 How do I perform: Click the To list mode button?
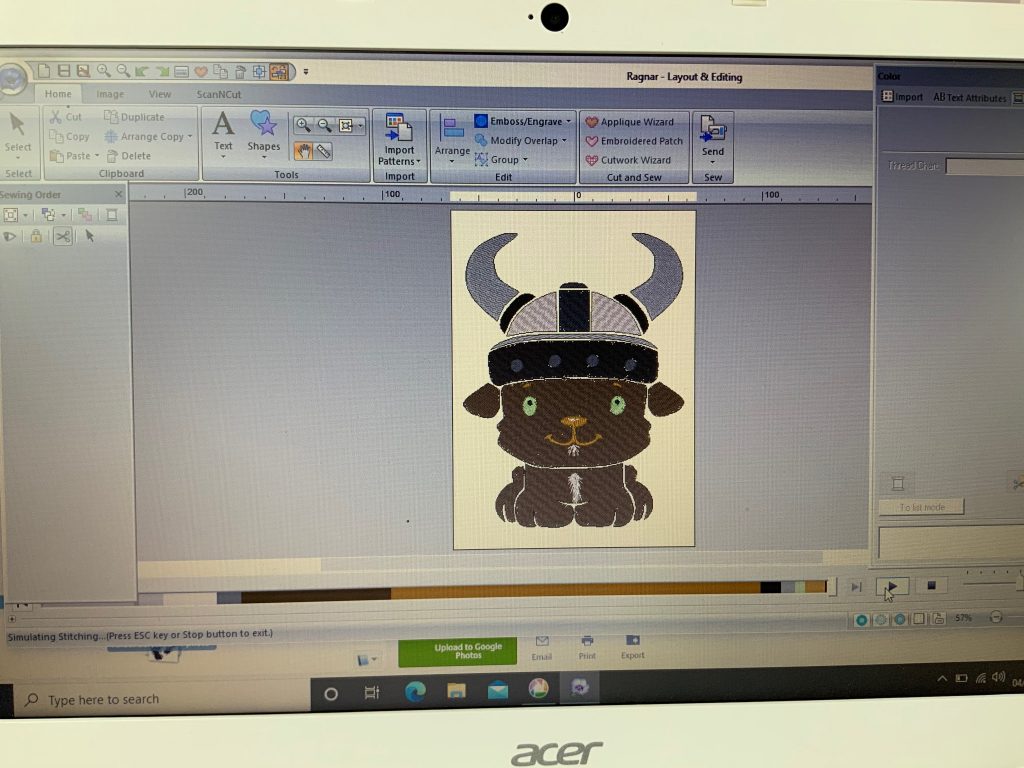[x=921, y=507]
